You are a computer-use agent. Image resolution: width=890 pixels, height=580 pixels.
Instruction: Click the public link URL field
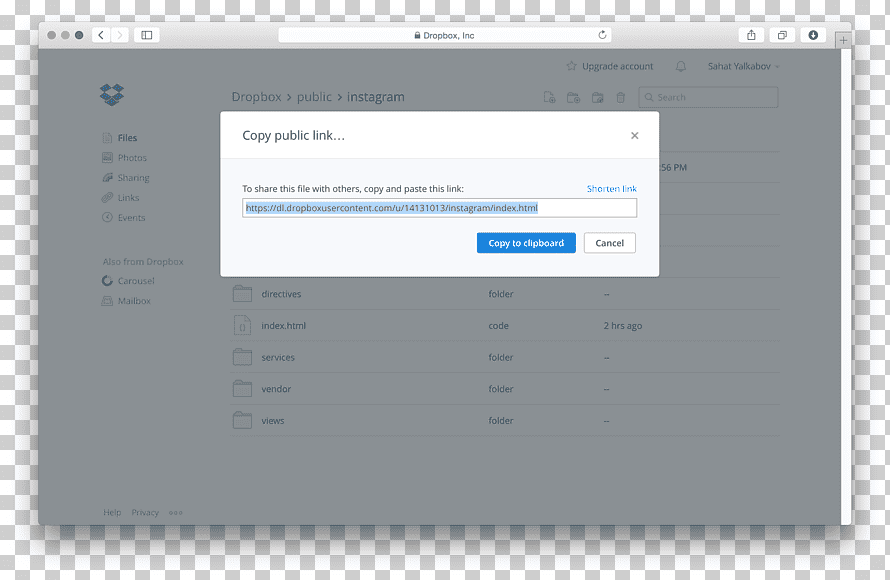pos(439,208)
